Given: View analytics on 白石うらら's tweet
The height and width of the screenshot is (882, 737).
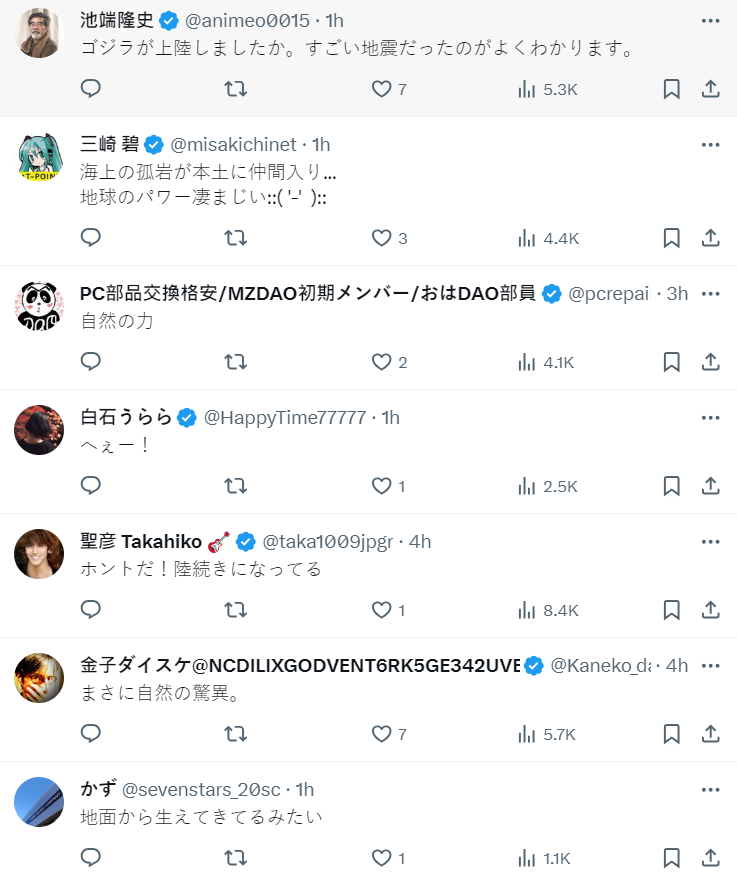Looking at the screenshot, I should pyautogui.click(x=548, y=486).
